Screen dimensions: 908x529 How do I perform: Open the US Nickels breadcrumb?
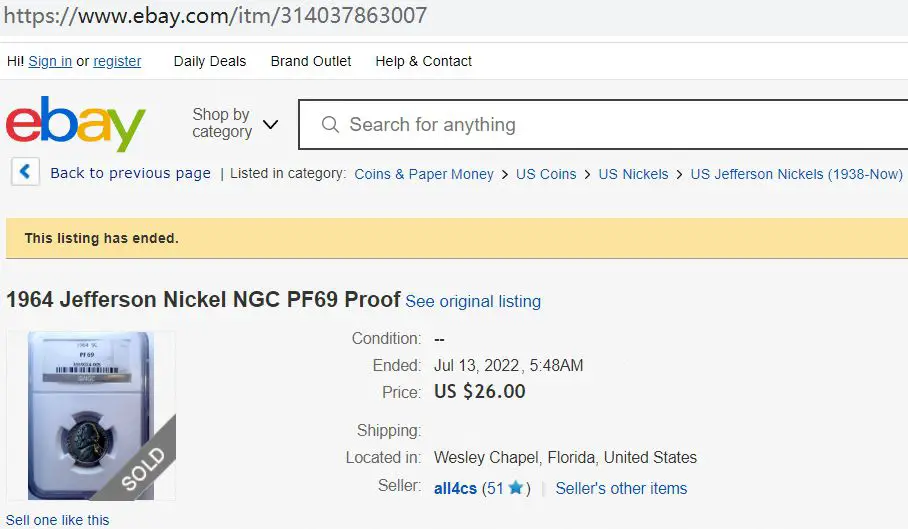tap(633, 174)
